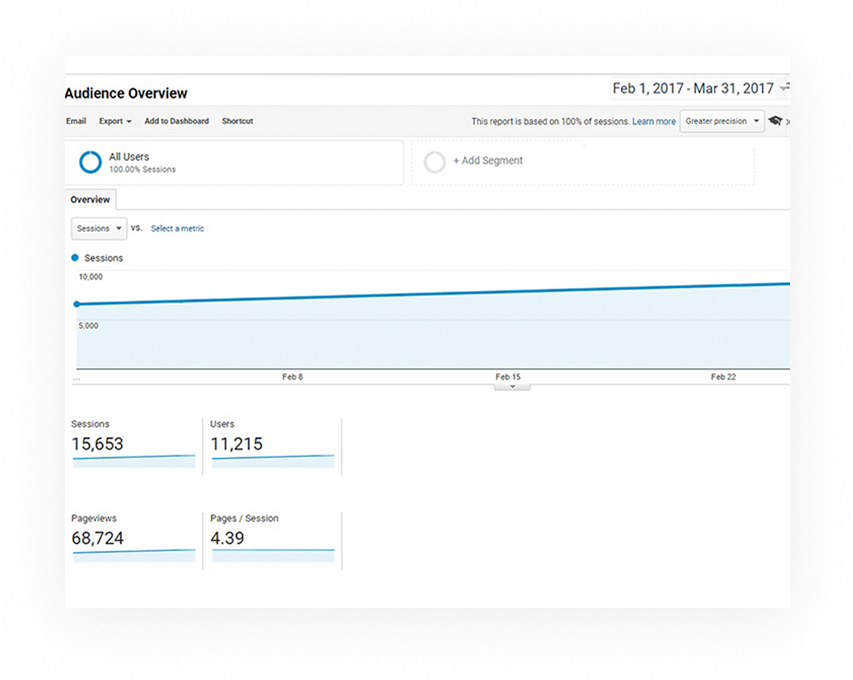
Task: Click the Users value 11,215
Action: click(x=237, y=444)
